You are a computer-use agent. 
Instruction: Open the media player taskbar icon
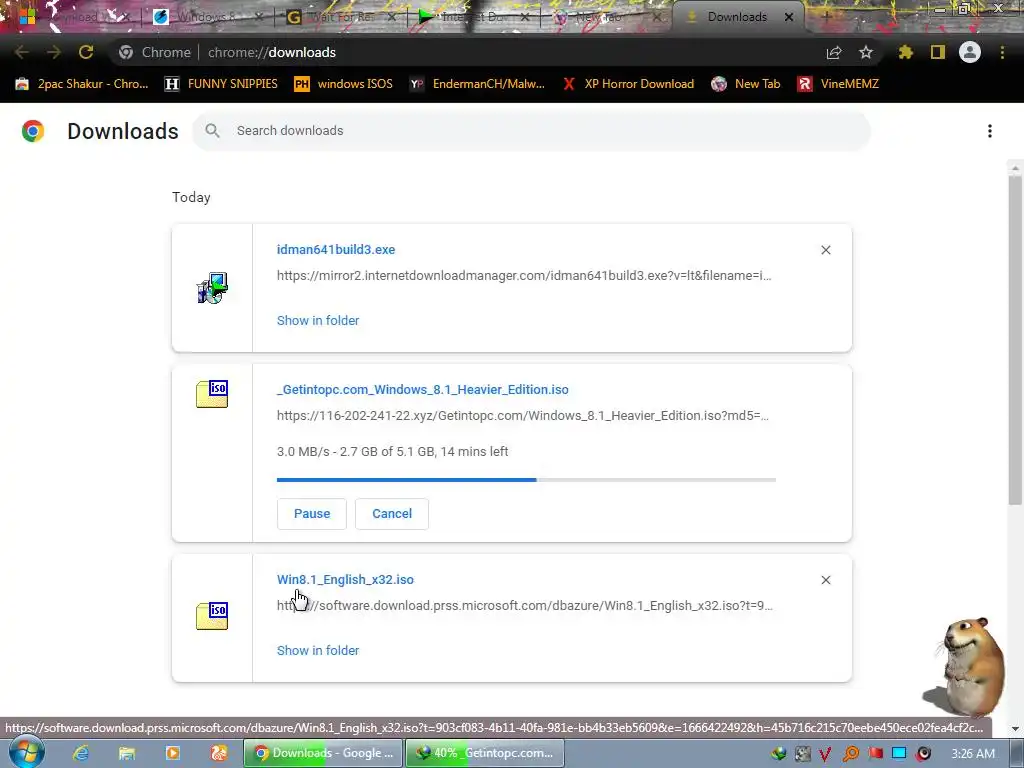pyautogui.click(x=172, y=753)
